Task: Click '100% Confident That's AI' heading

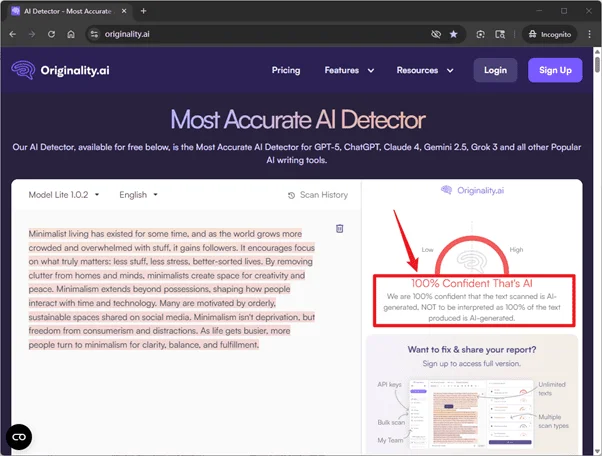Action: (472, 283)
